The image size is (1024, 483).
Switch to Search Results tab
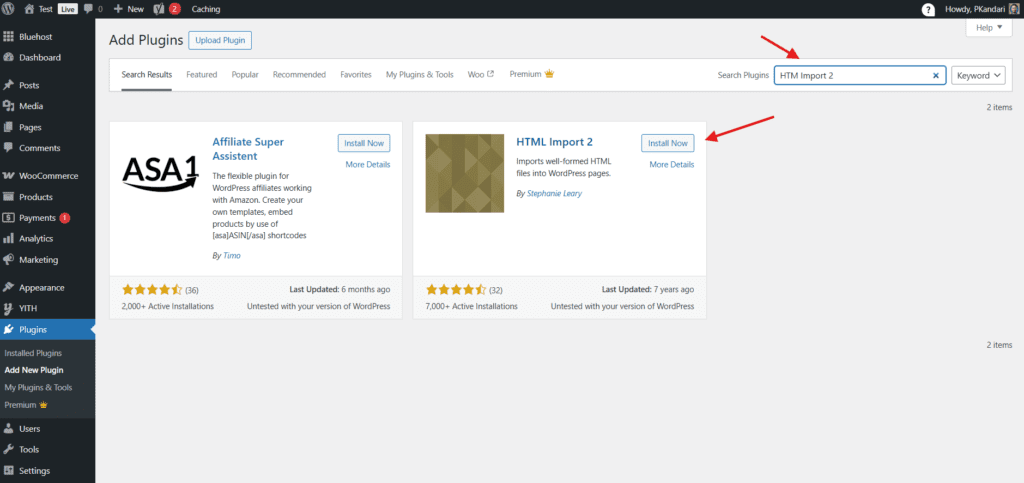click(147, 74)
